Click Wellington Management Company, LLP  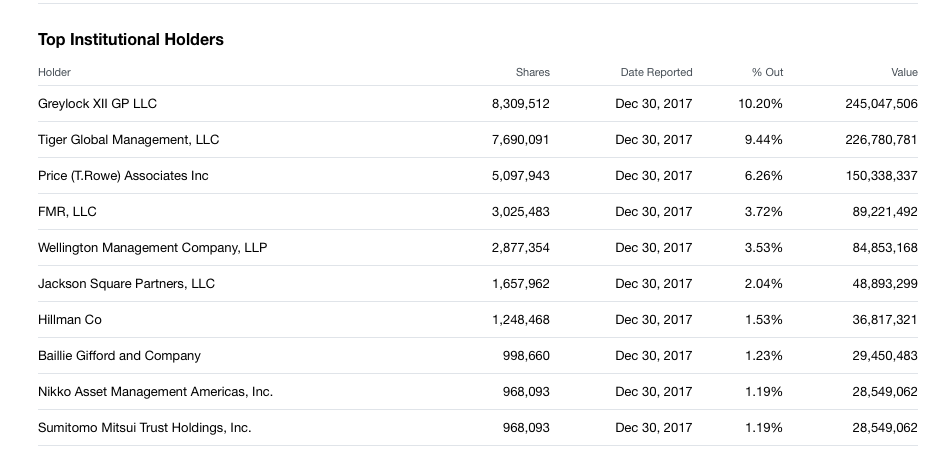tap(153, 247)
